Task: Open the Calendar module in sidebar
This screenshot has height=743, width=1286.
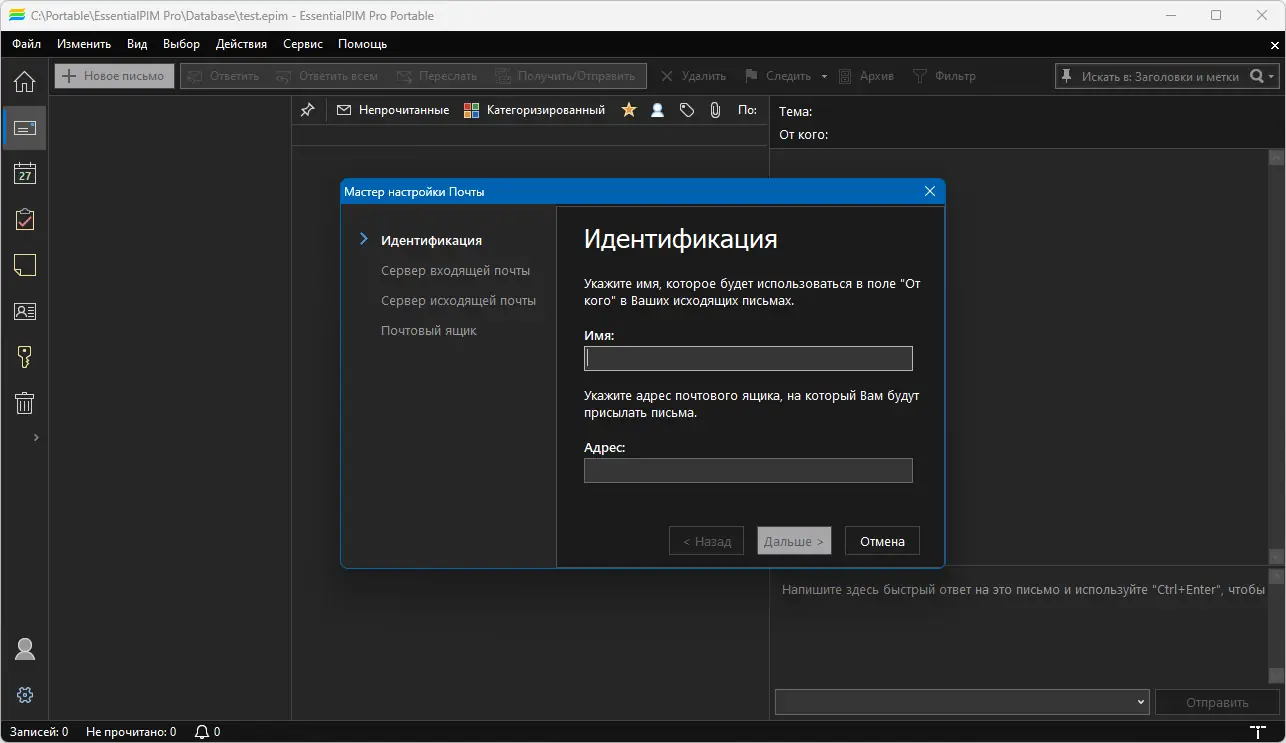Action: pos(24,173)
